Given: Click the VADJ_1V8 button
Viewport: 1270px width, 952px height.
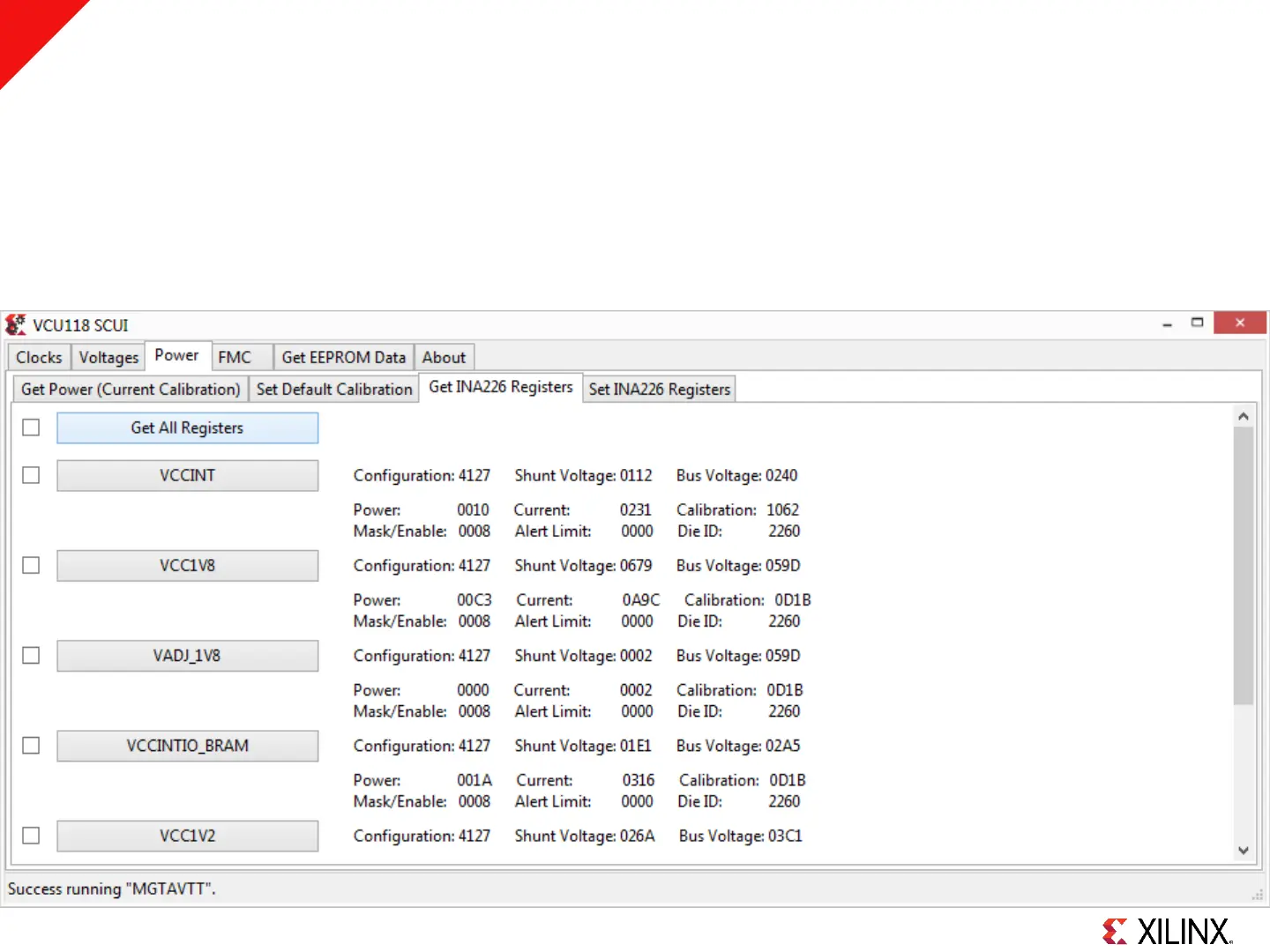Looking at the screenshot, I should (187, 655).
